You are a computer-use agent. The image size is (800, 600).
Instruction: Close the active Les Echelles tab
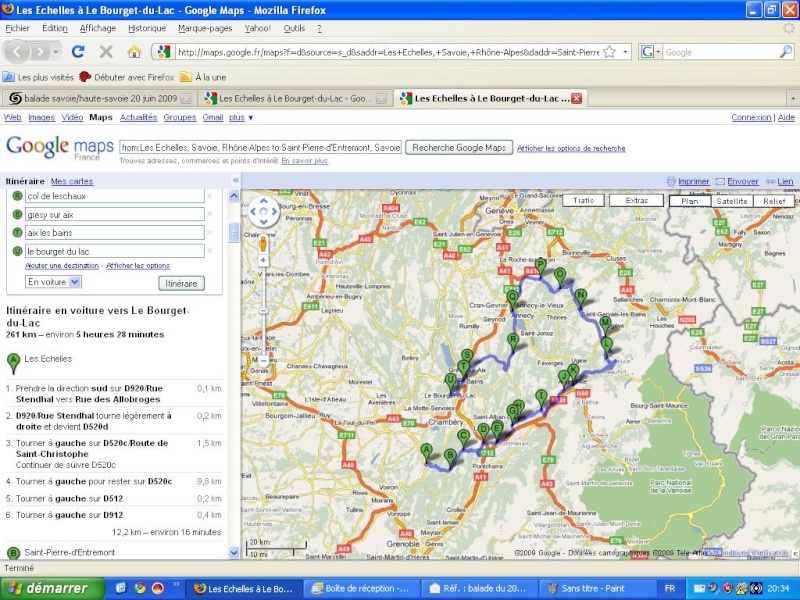577,98
